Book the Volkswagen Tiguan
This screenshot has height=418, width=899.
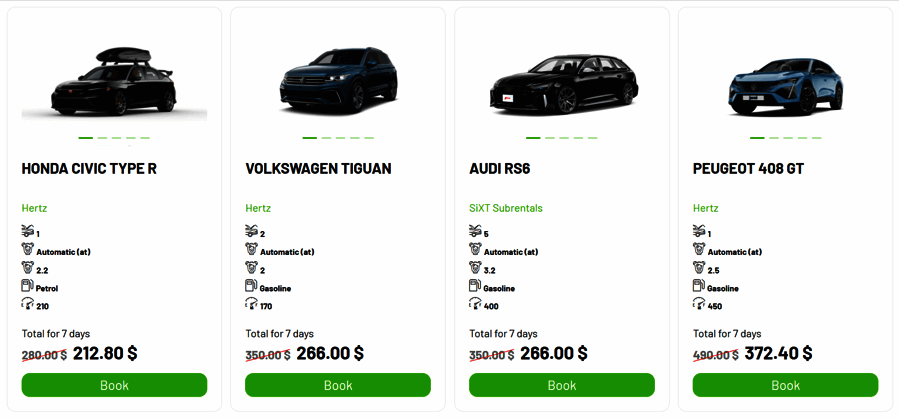tap(338, 385)
